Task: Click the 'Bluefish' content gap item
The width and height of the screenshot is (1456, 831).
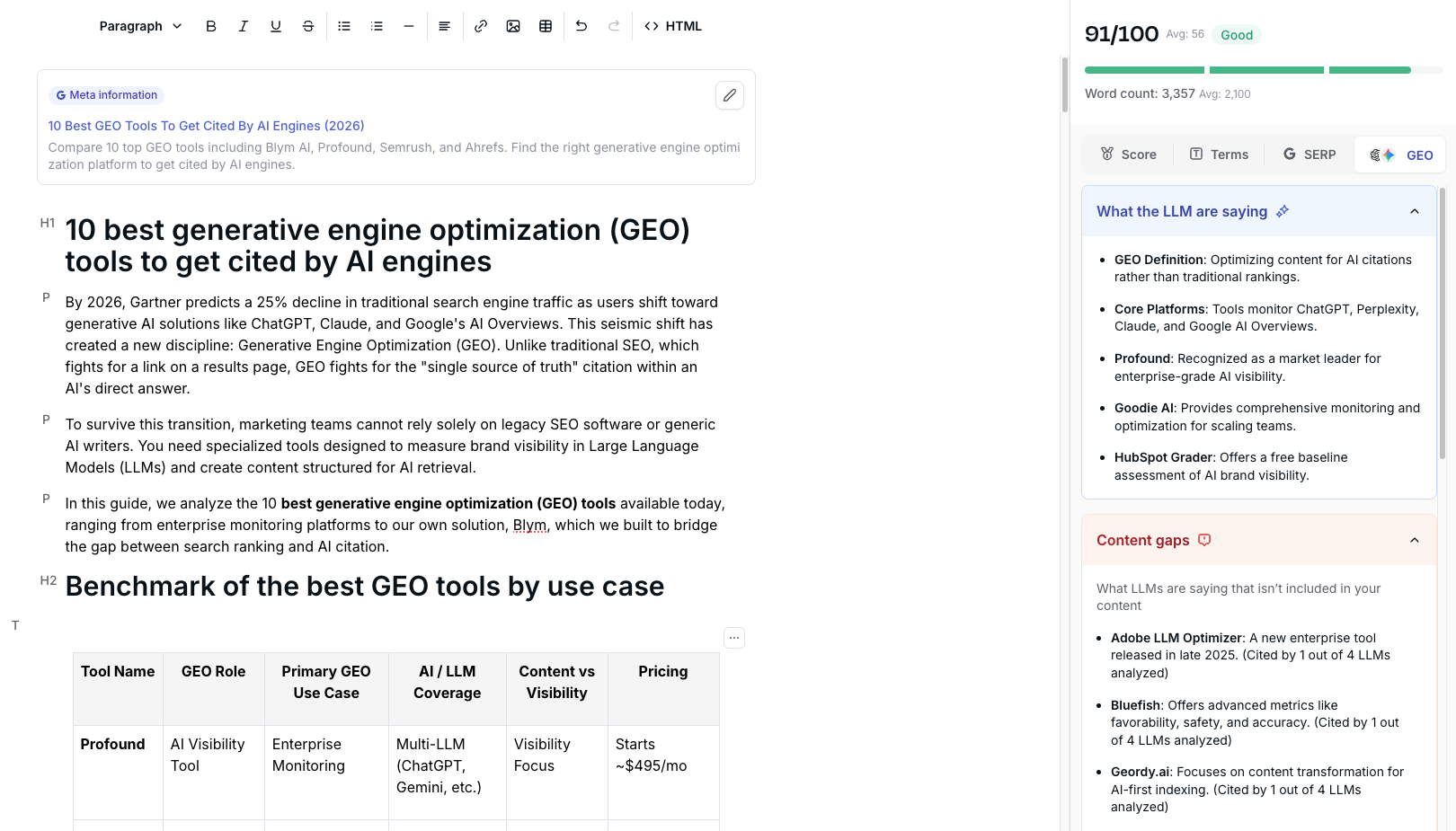Action: [x=1255, y=722]
